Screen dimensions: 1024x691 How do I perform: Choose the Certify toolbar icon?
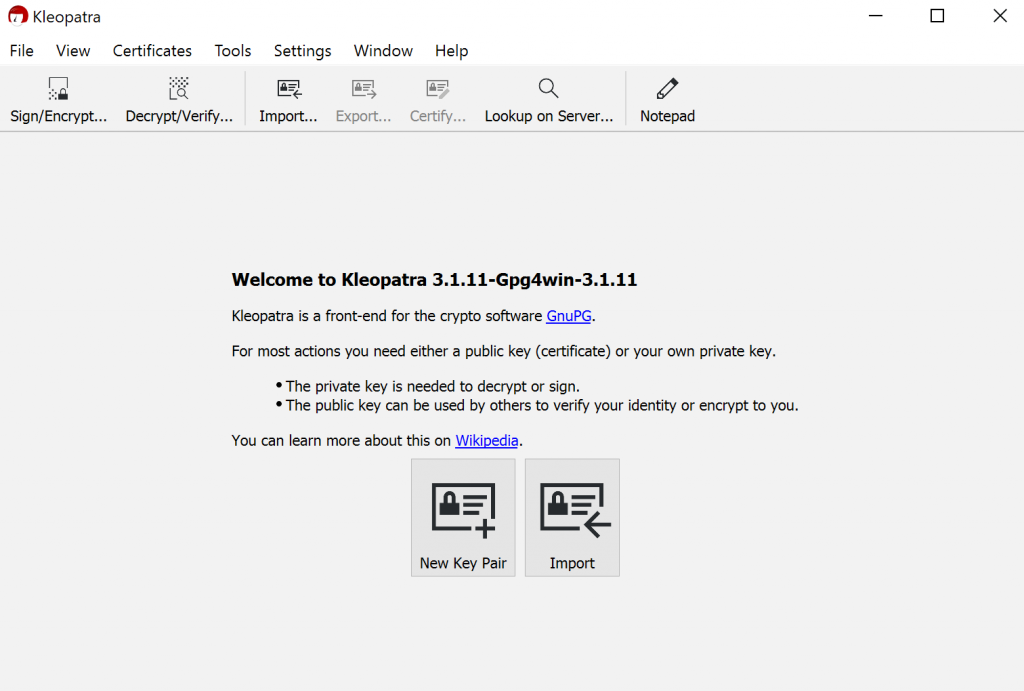coord(438,100)
